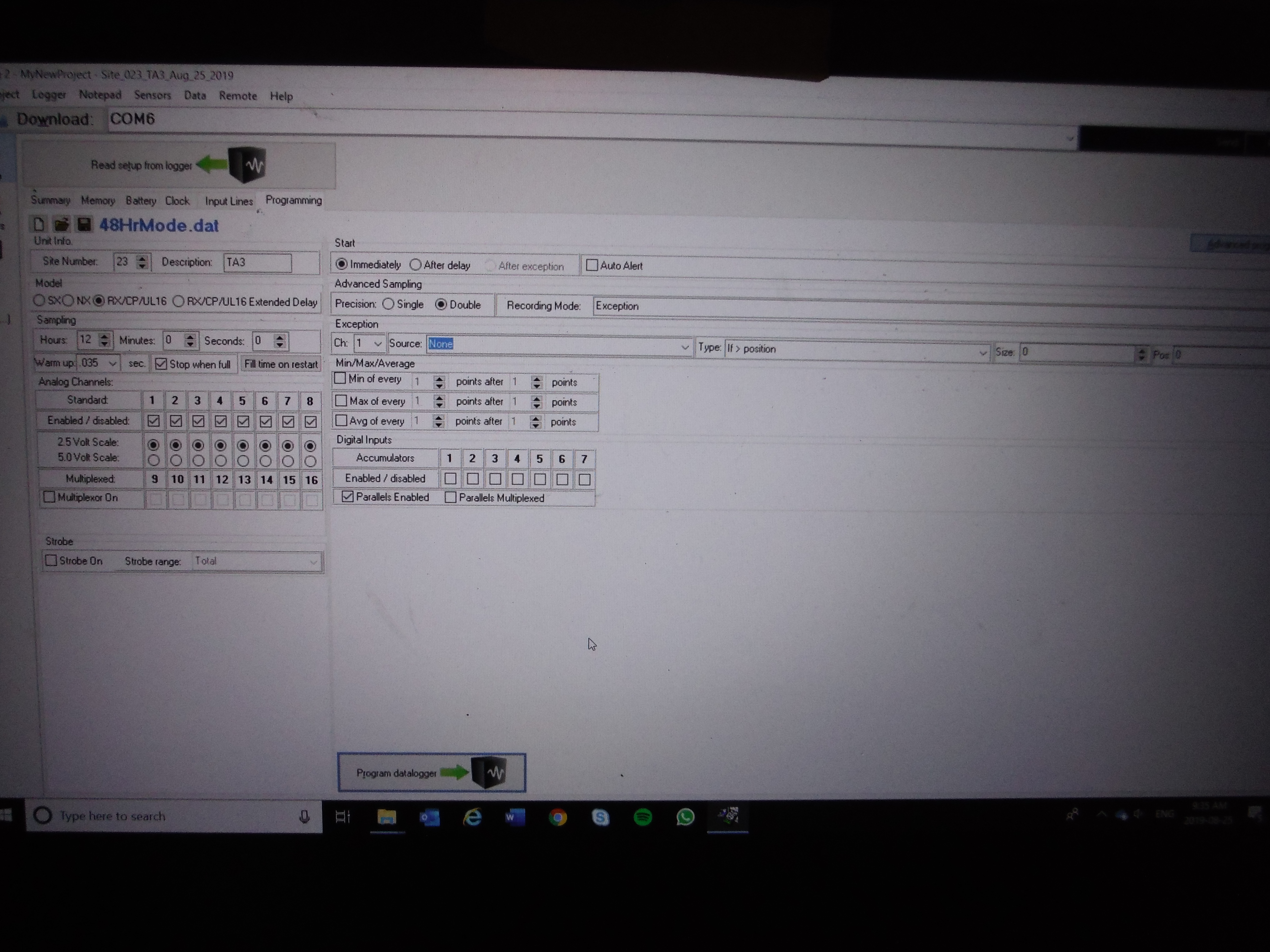
Task: Click Program datalogger button
Action: point(431,772)
